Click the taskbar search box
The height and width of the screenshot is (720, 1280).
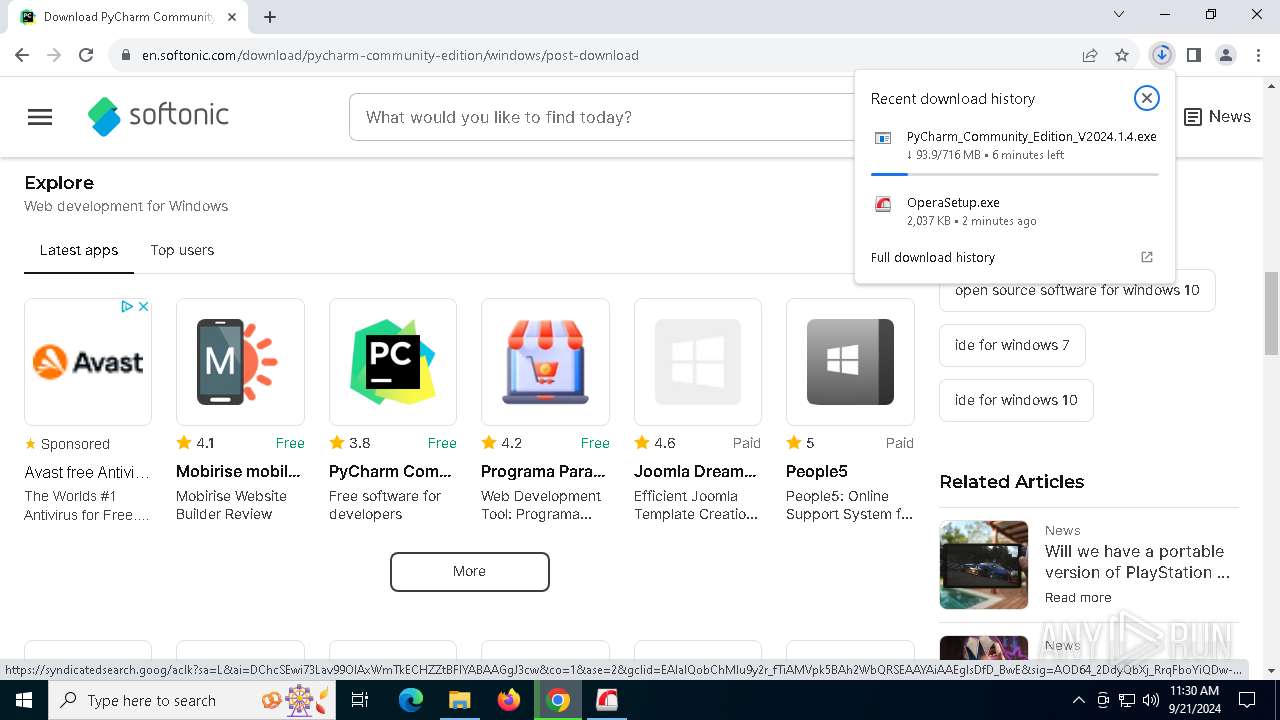coord(194,700)
